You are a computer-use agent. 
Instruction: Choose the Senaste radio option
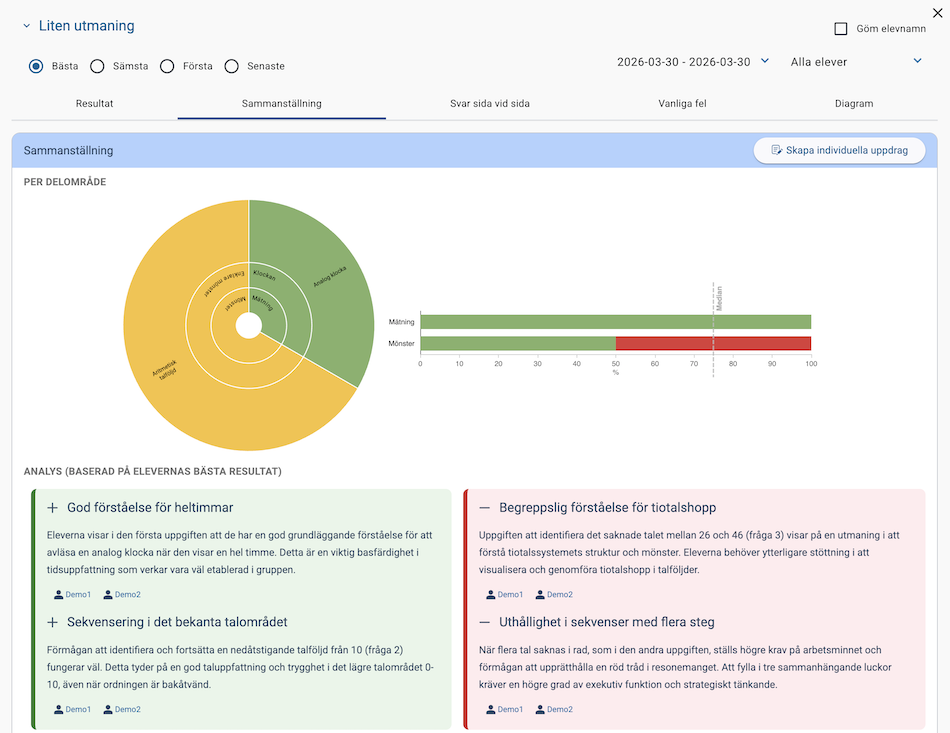pos(231,66)
